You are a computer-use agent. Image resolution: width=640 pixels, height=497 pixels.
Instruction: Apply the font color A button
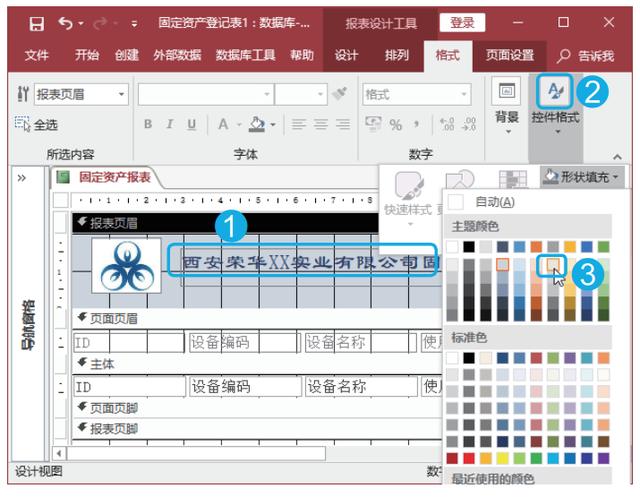pyautogui.click(x=223, y=124)
